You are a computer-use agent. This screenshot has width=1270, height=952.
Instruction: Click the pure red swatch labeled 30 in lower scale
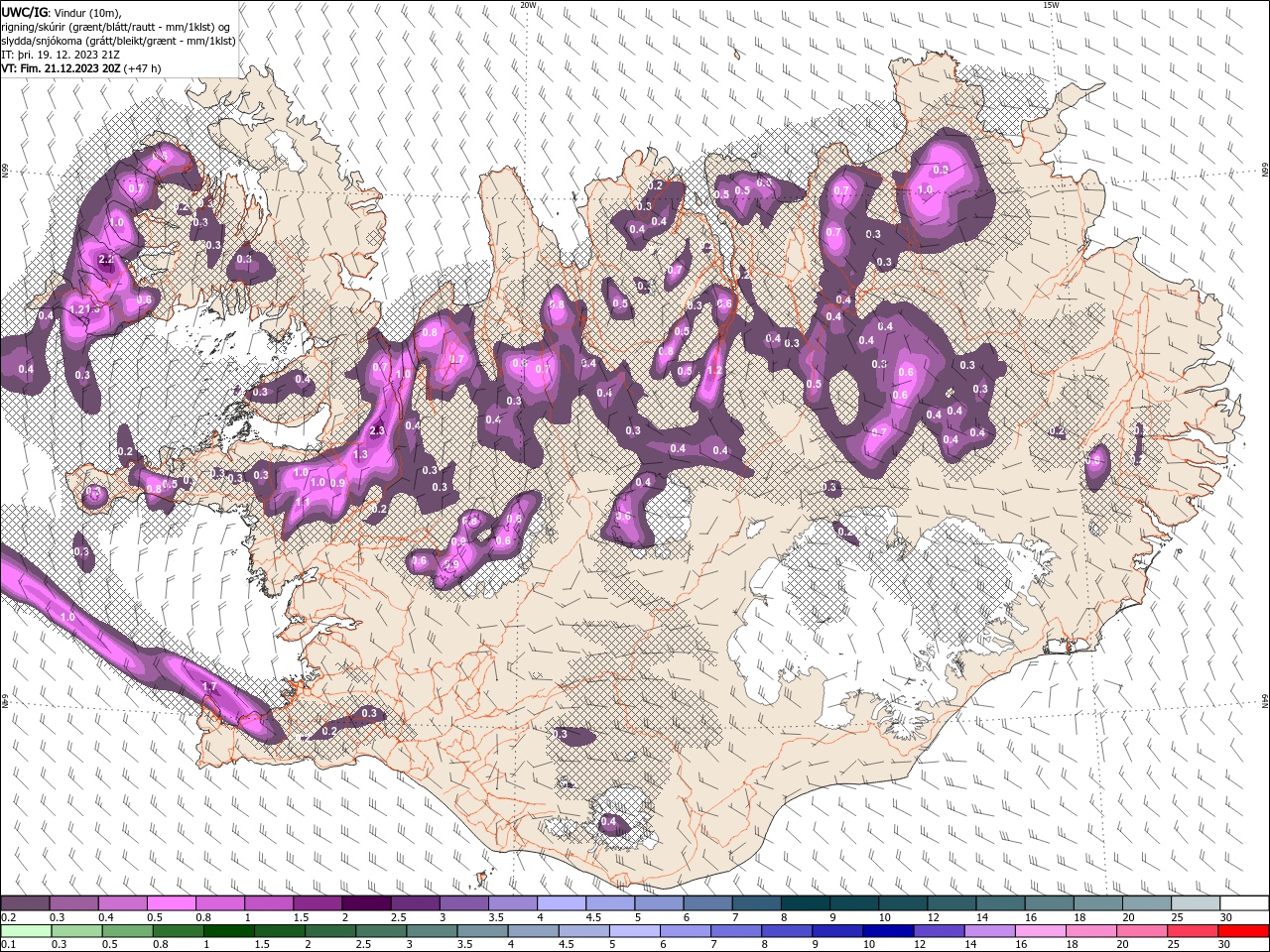pyautogui.click(x=1243, y=931)
